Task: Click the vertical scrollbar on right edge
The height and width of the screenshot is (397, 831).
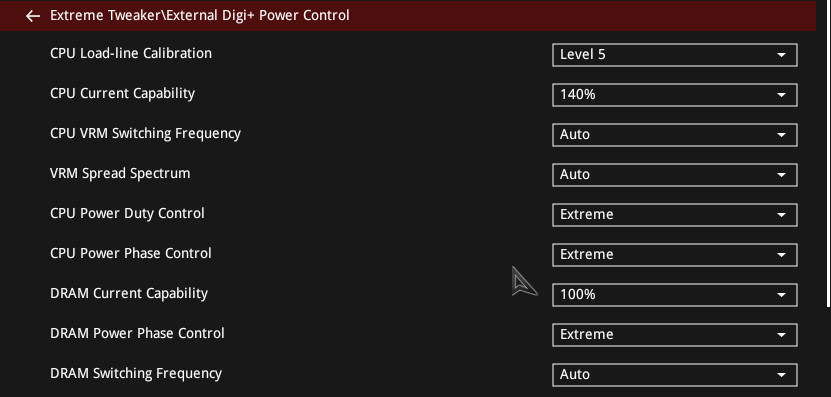Action: pyautogui.click(x=828, y=153)
